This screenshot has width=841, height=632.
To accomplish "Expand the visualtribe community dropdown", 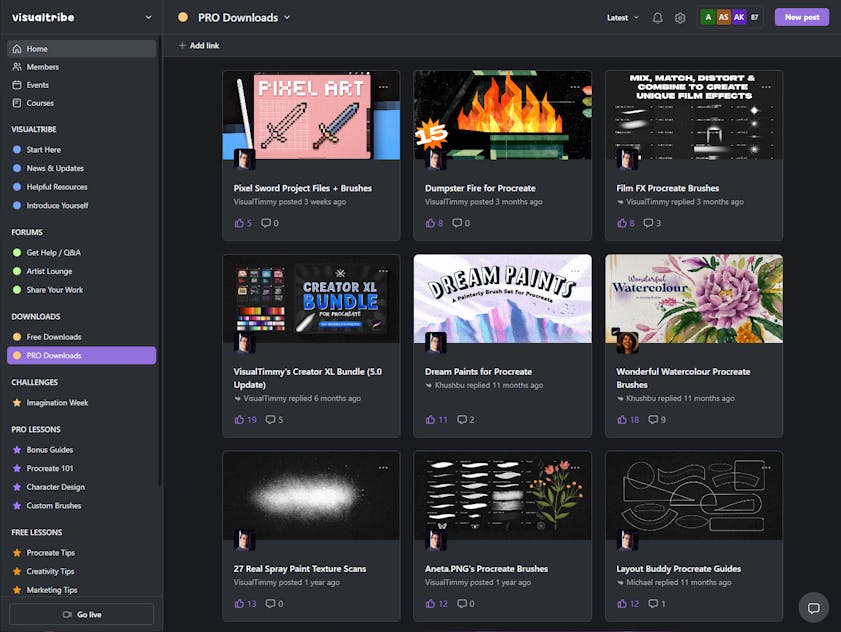I will coord(148,17).
